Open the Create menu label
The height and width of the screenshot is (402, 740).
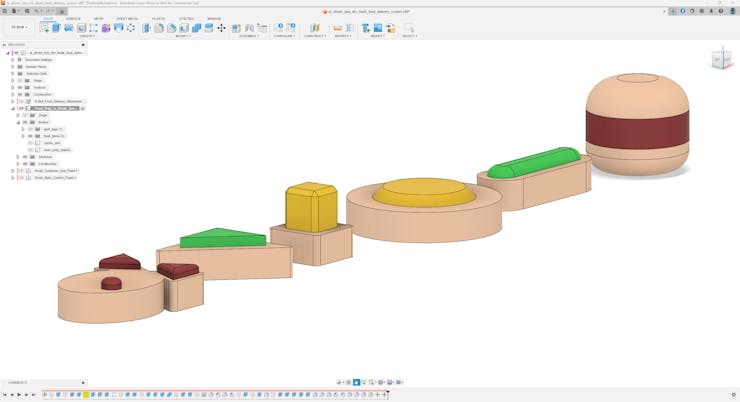[x=87, y=36]
